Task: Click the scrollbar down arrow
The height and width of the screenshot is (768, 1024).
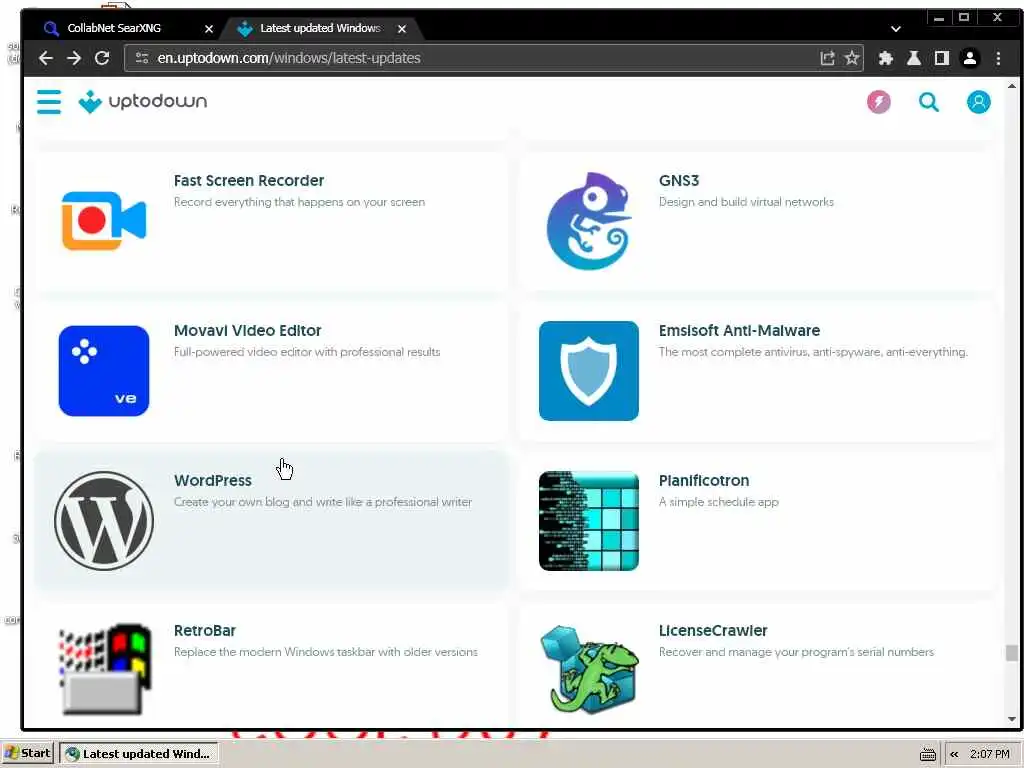Action: (x=1012, y=720)
